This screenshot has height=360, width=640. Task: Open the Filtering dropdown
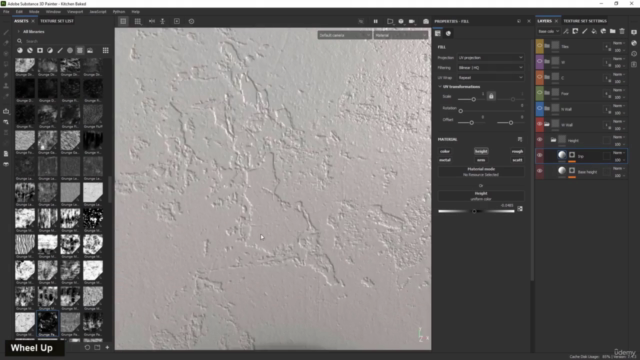click(490, 67)
